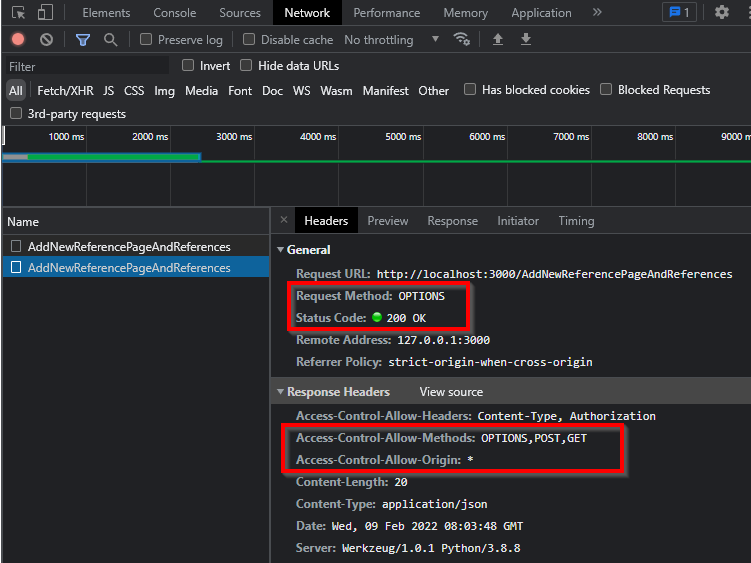Clear the network log

pos(46,39)
